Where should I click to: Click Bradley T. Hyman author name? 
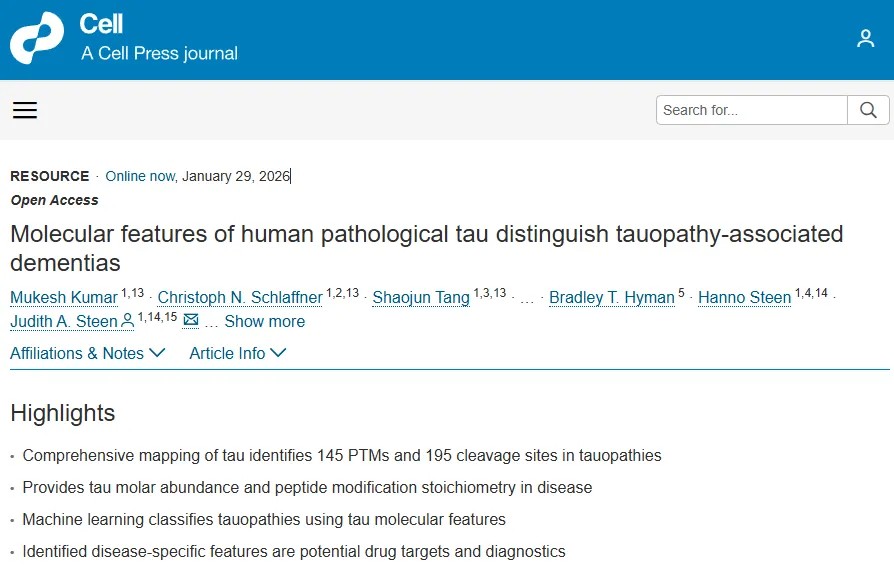point(611,297)
